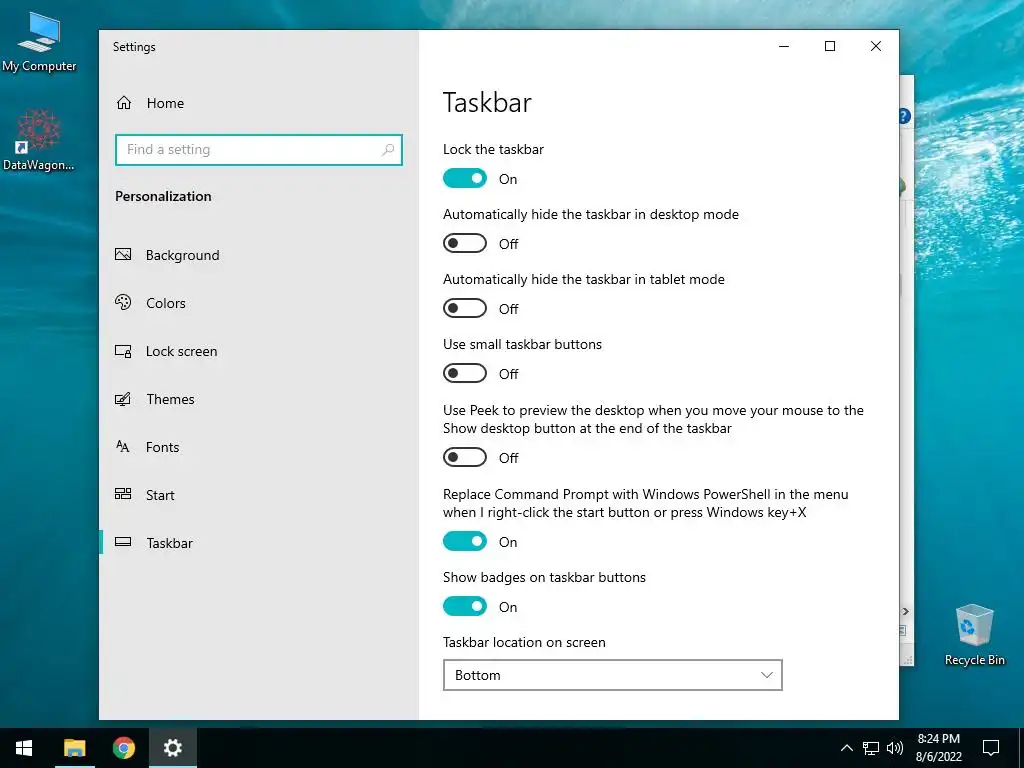The image size is (1024, 768).
Task: Go to Start settings page
Action: coord(160,495)
